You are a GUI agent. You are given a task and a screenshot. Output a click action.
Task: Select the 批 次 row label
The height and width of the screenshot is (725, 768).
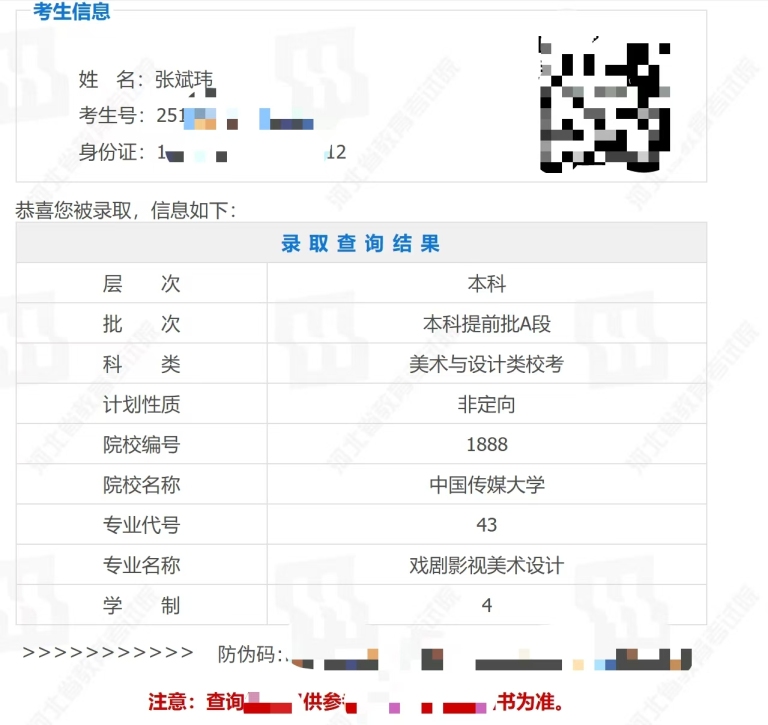[x=142, y=324]
